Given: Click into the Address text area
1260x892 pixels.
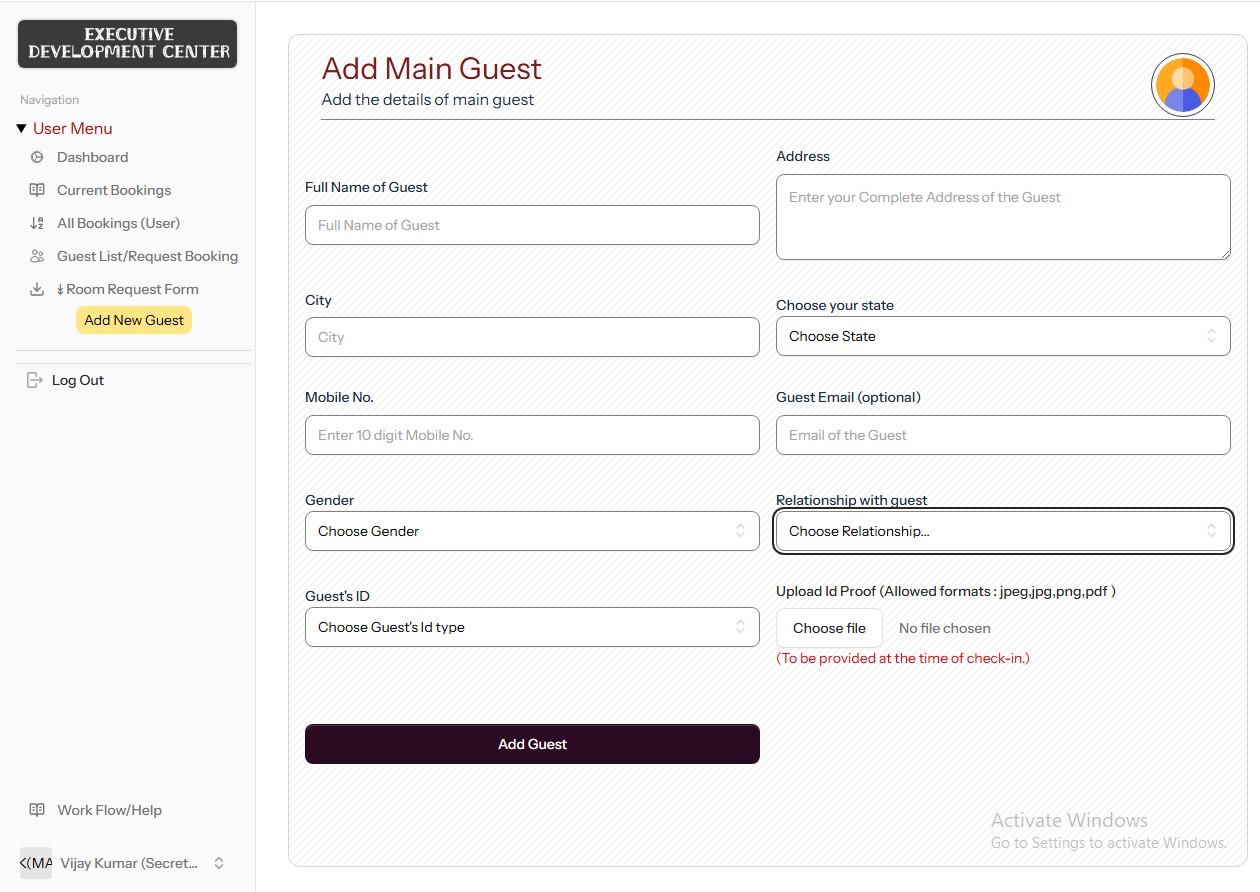Looking at the screenshot, I should click(1002, 217).
